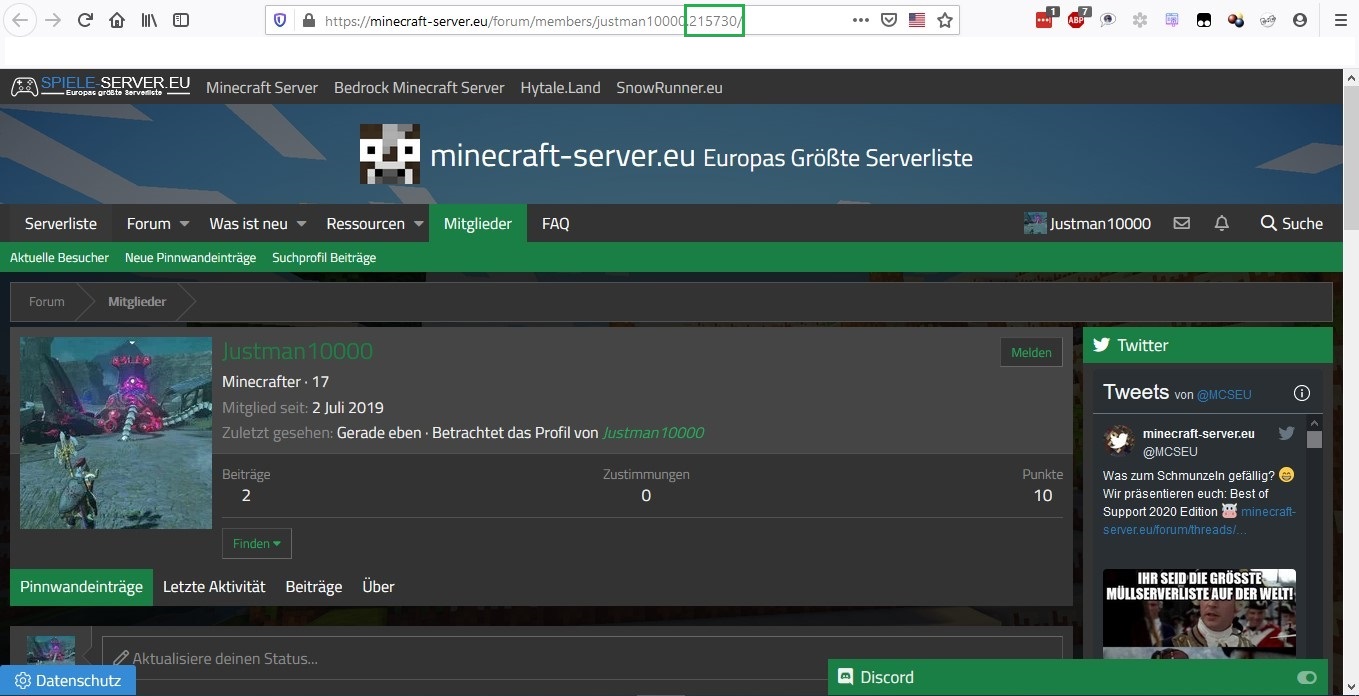The width and height of the screenshot is (1359, 696).
Task: Click the red extension icon with badge 1
Action: tap(1045, 19)
